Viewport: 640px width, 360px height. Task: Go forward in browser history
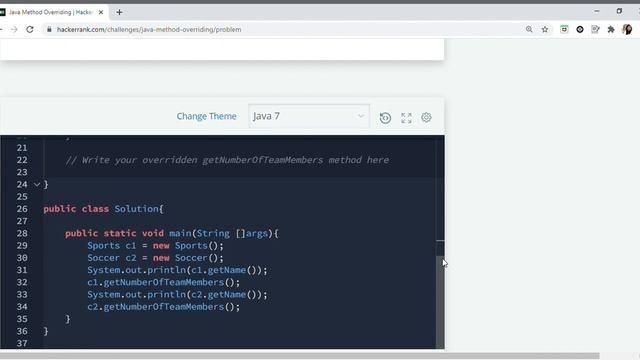click(x=14, y=29)
